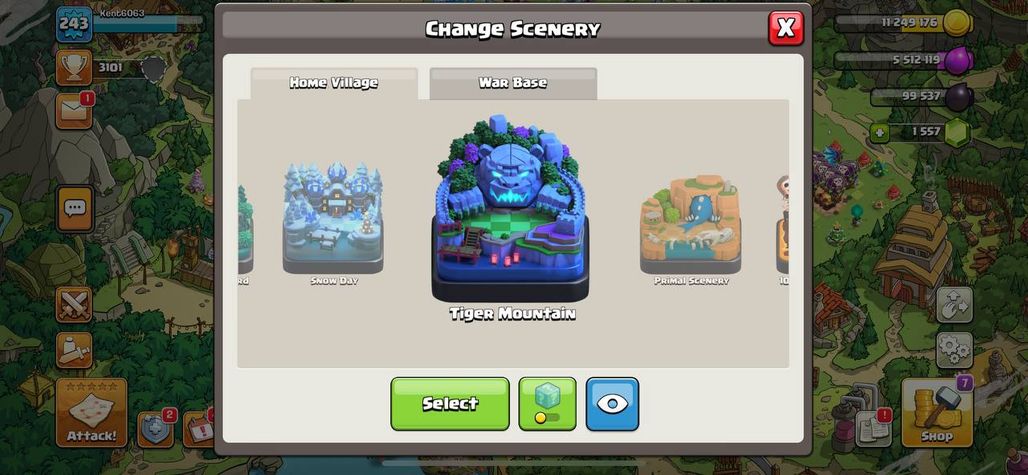Click the shield icon with badge 2
The width and height of the screenshot is (1028, 475).
coord(155,430)
